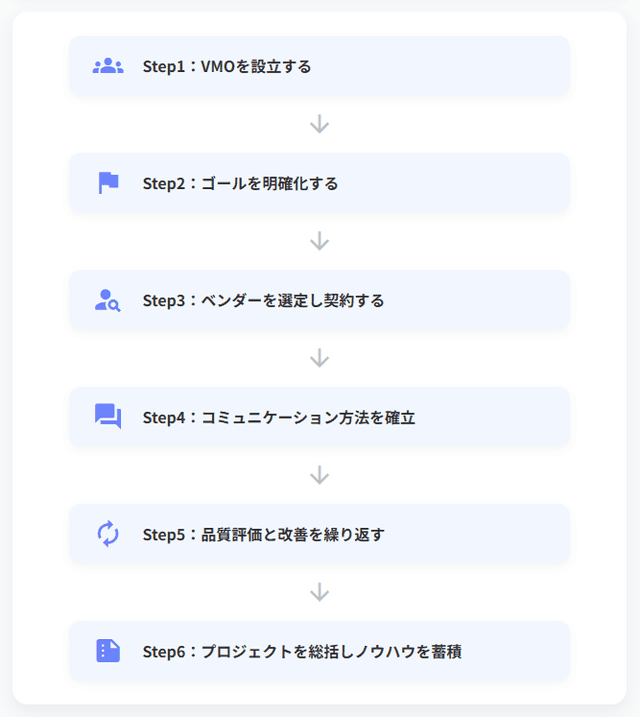Click the refresh cycle icon in Step5
This screenshot has width=640, height=717.
pyautogui.click(x=108, y=534)
